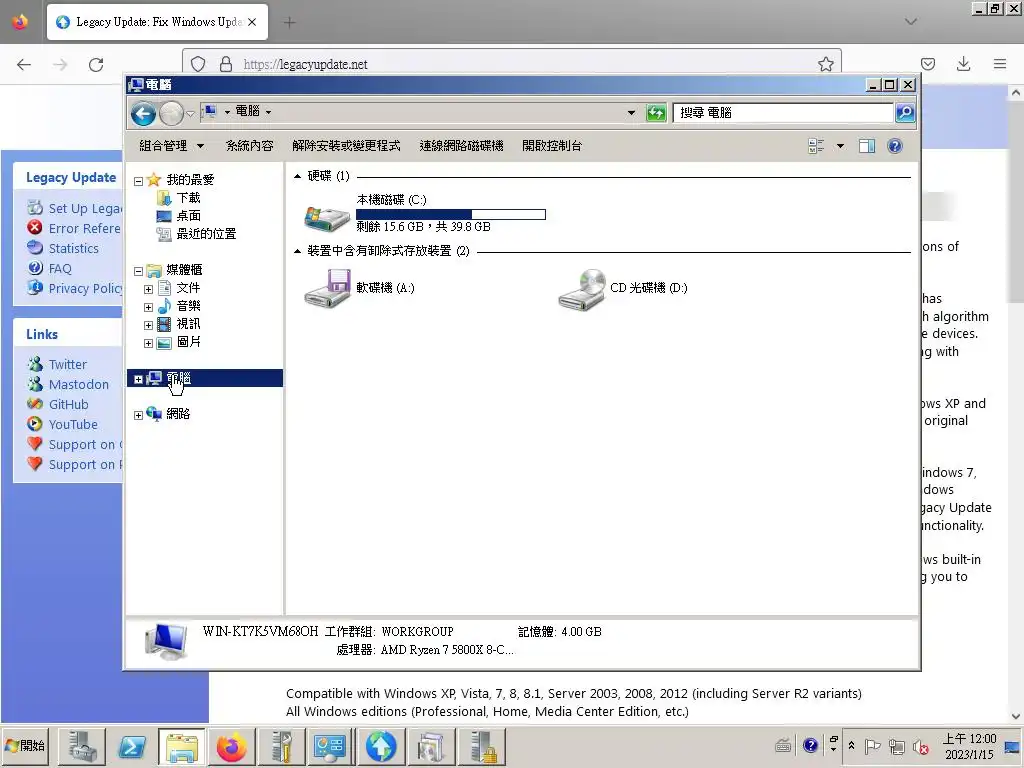Change view with the view icon
Screen dimensions: 1024x768
pyautogui.click(x=816, y=146)
